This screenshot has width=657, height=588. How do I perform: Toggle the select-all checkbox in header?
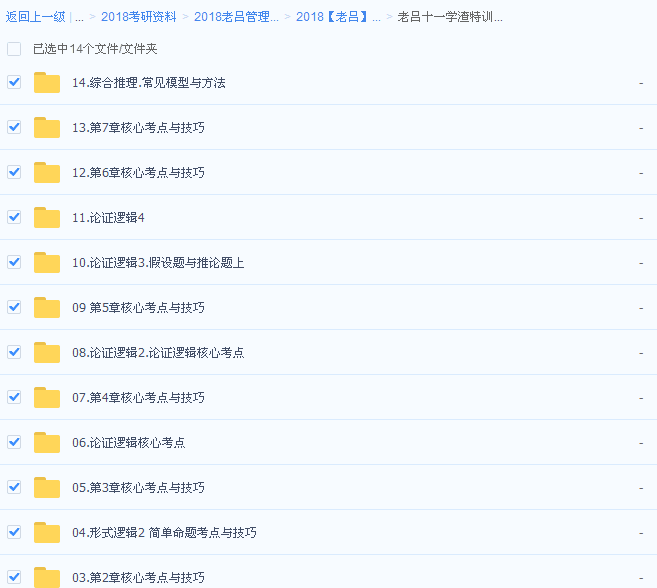coord(14,49)
